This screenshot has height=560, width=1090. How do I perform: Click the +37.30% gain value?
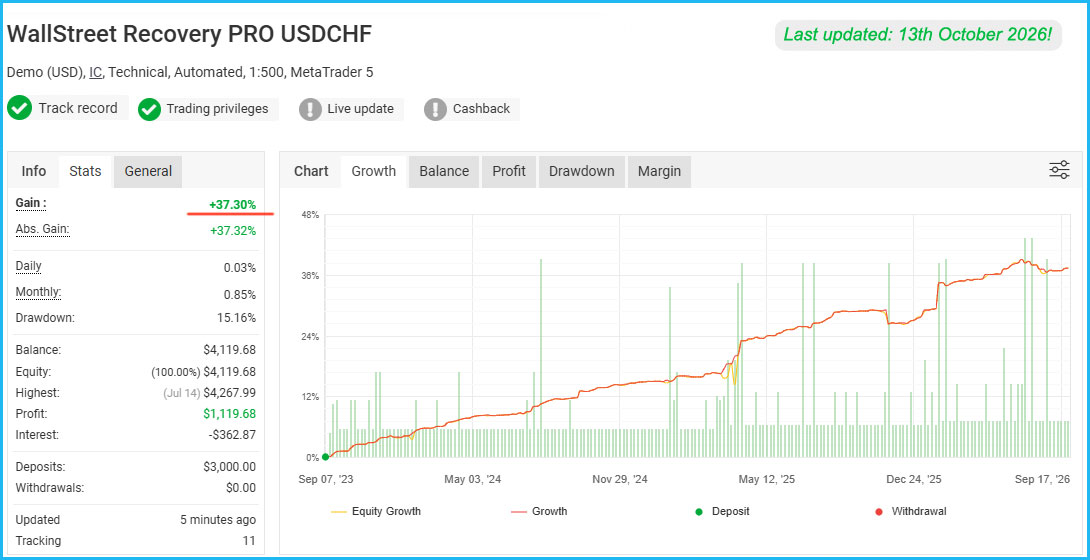coord(232,204)
